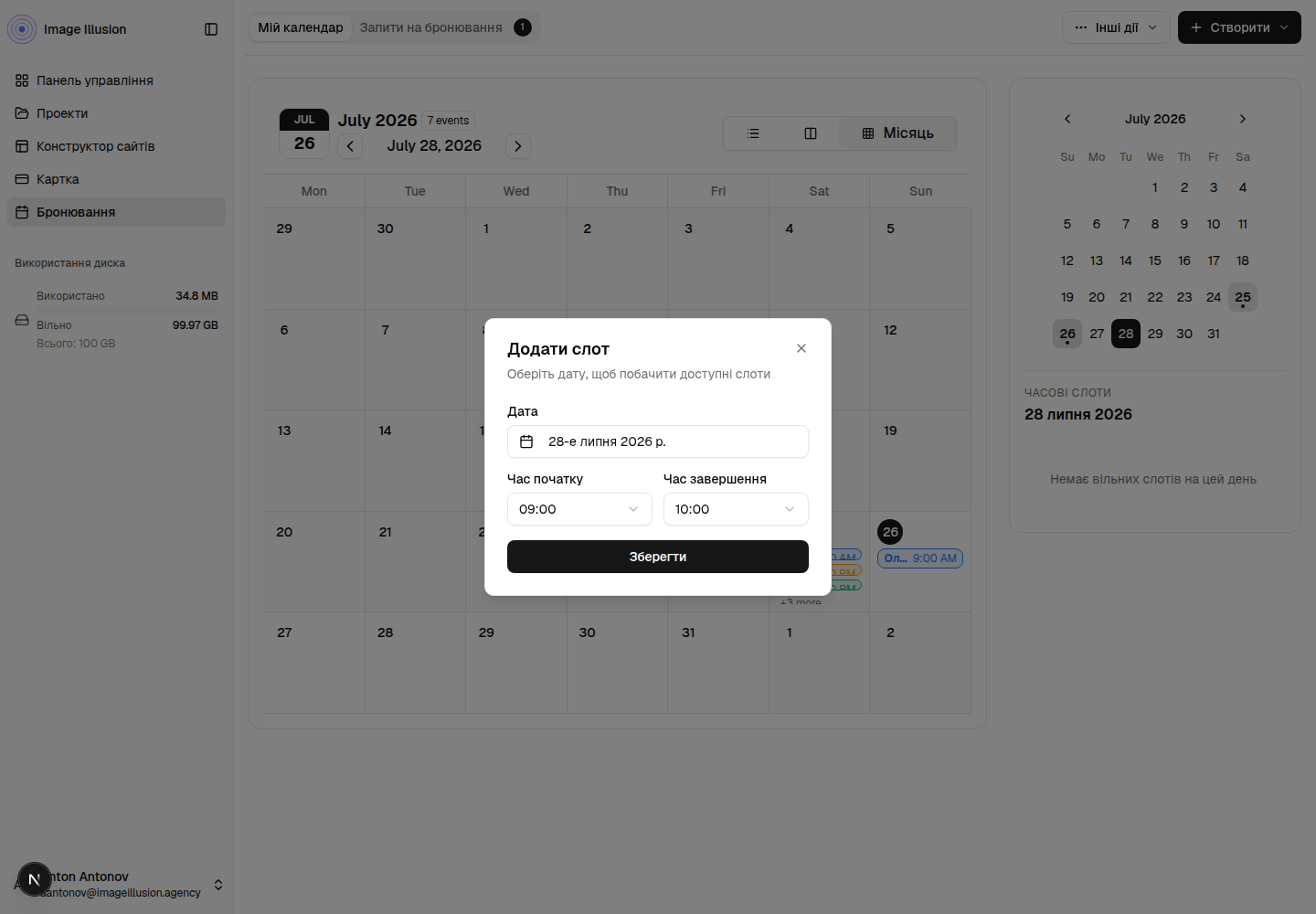1316x914 pixels.
Task: Click the Image Illusion logo
Action: pyautogui.click(x=22, y=29)
